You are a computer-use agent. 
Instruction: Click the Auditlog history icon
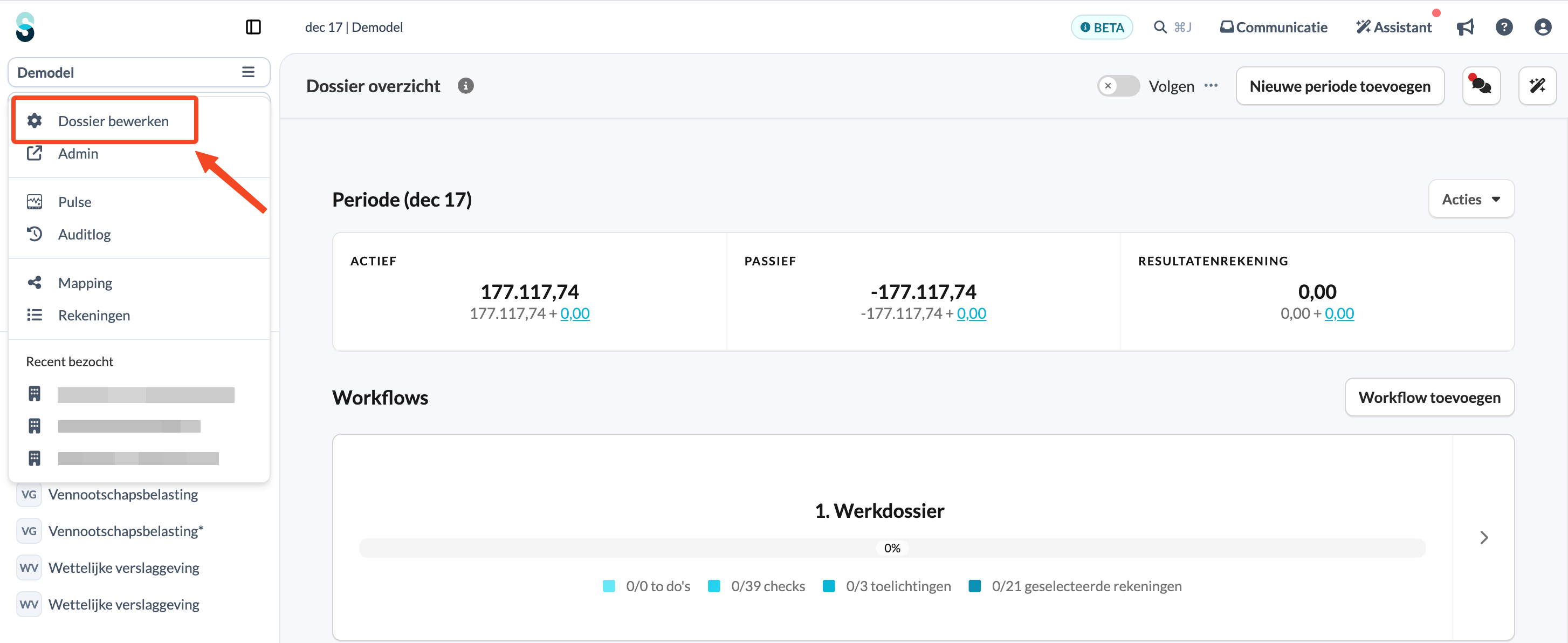[35, 234]
